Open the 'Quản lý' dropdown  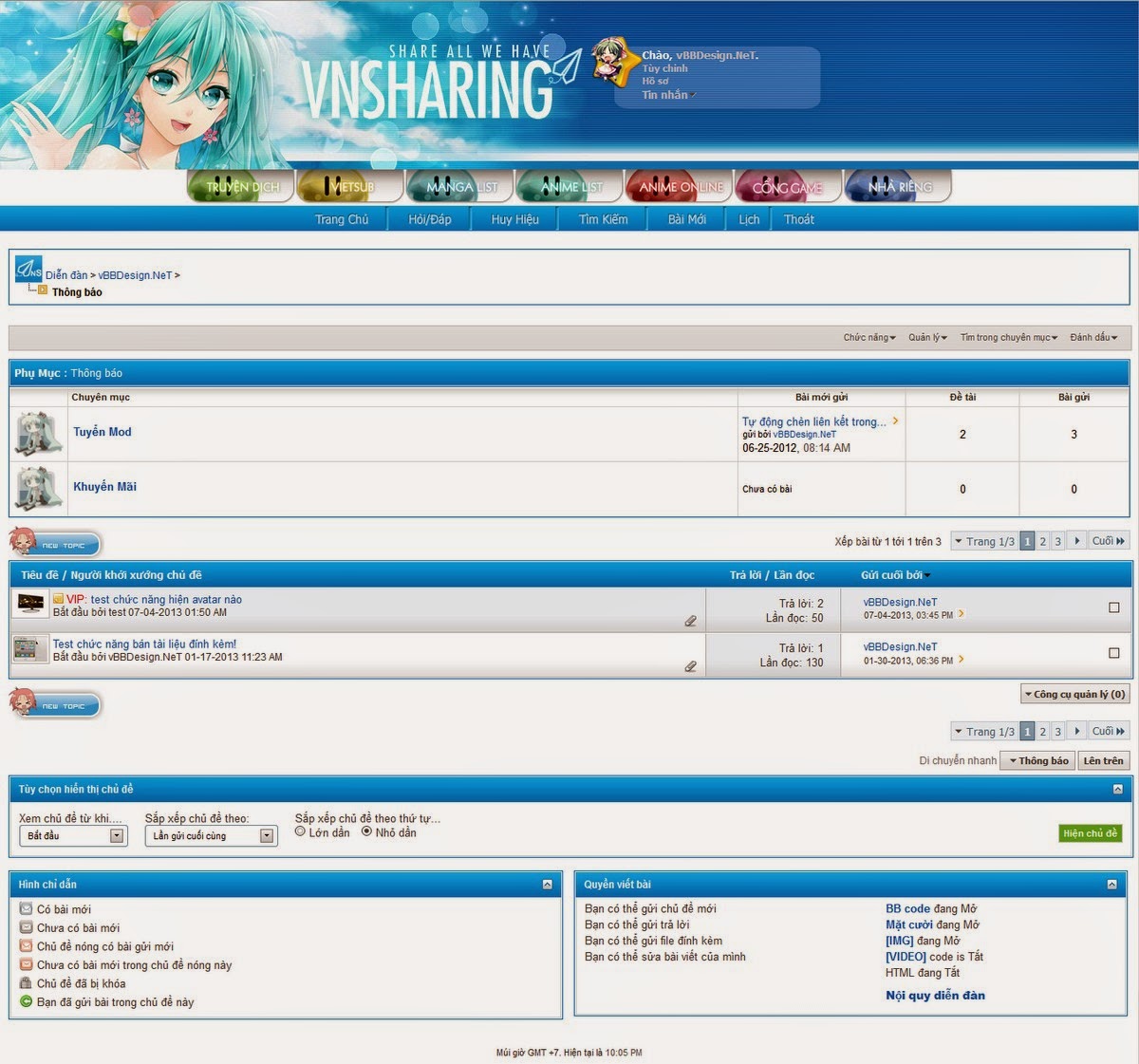pyautogui.click(x=927, y=337)
